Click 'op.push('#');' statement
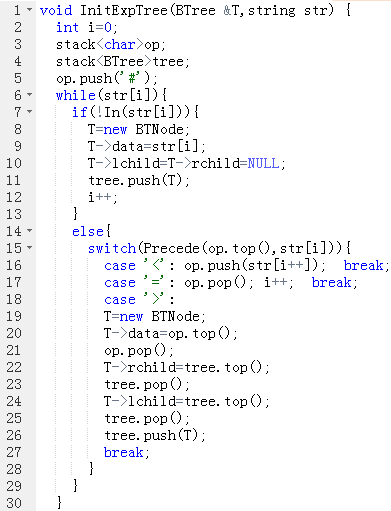The image size is (391, 511). (x=107, y=78)
